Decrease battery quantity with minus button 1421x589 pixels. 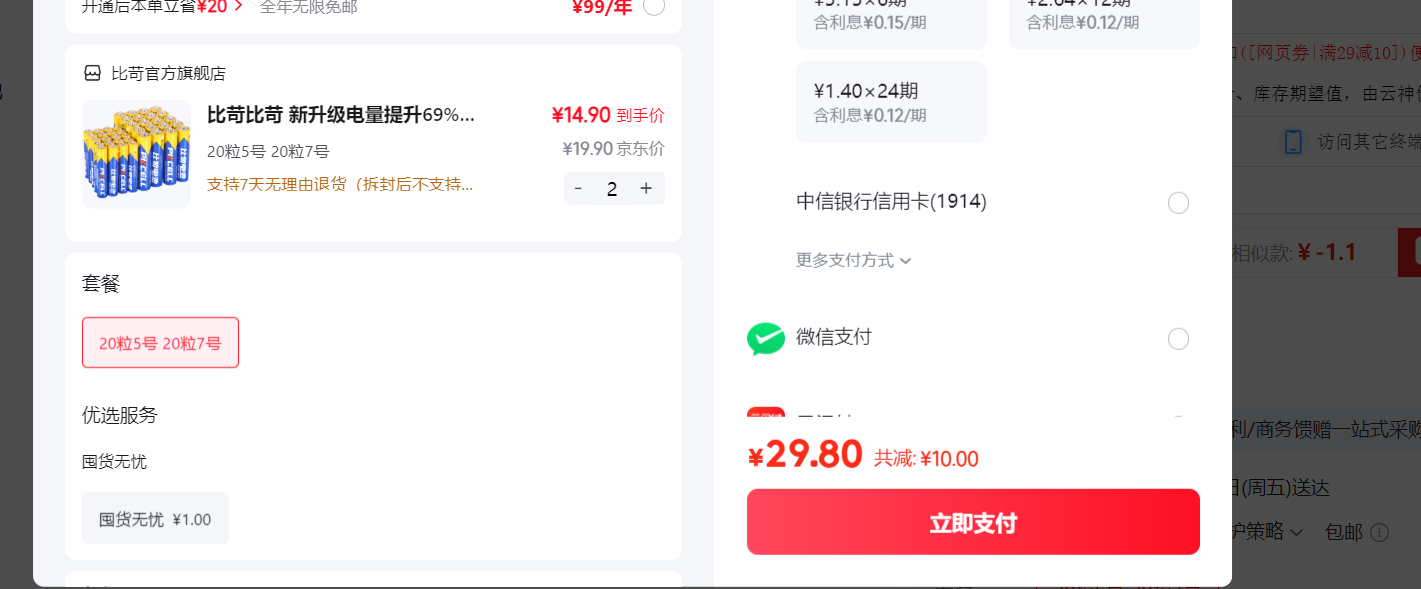point(578,188)
